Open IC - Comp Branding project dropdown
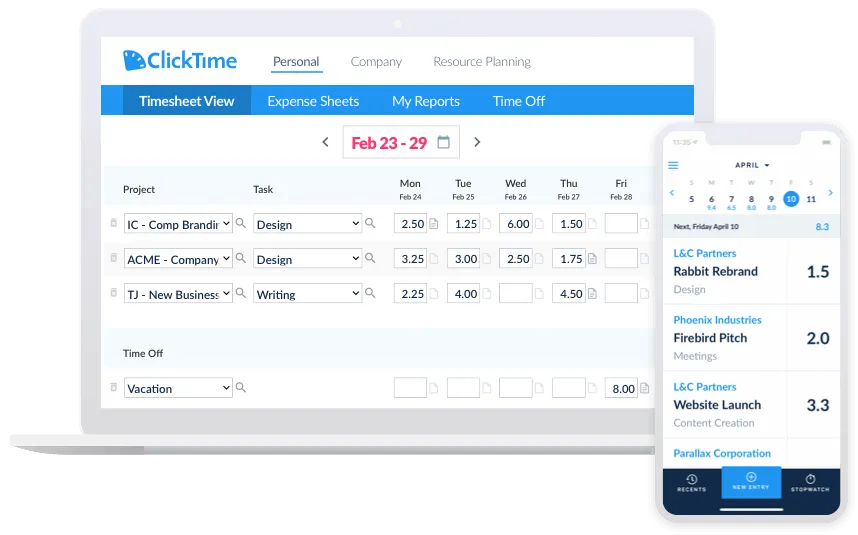Image resolution: width=858 pixels, height=535 pixels. point(178,224)
